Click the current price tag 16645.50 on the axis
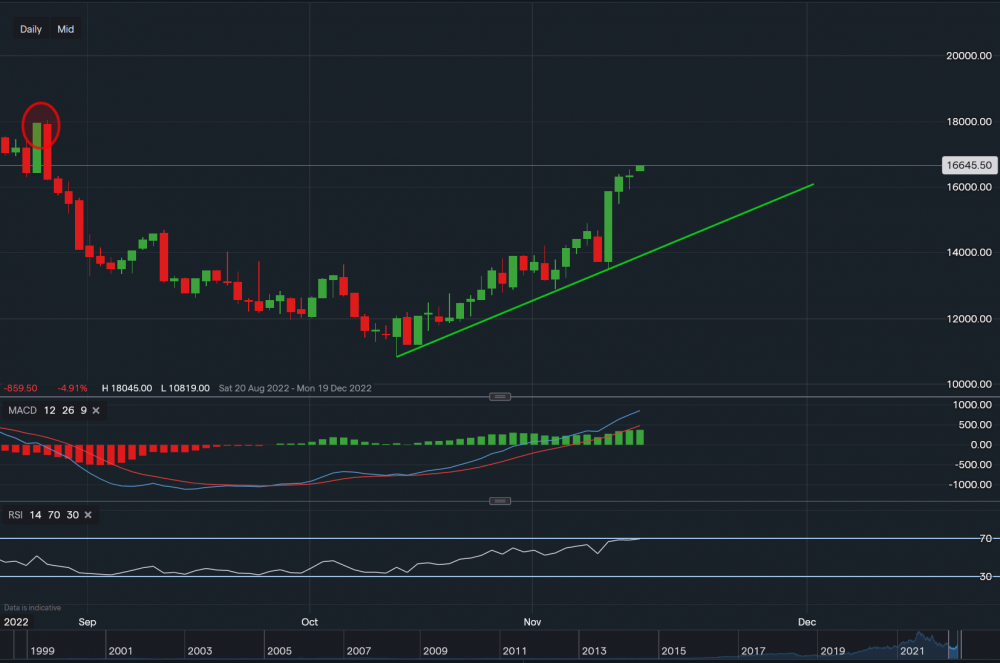Viewport: 1000px width, 663px height. (969, 165)
